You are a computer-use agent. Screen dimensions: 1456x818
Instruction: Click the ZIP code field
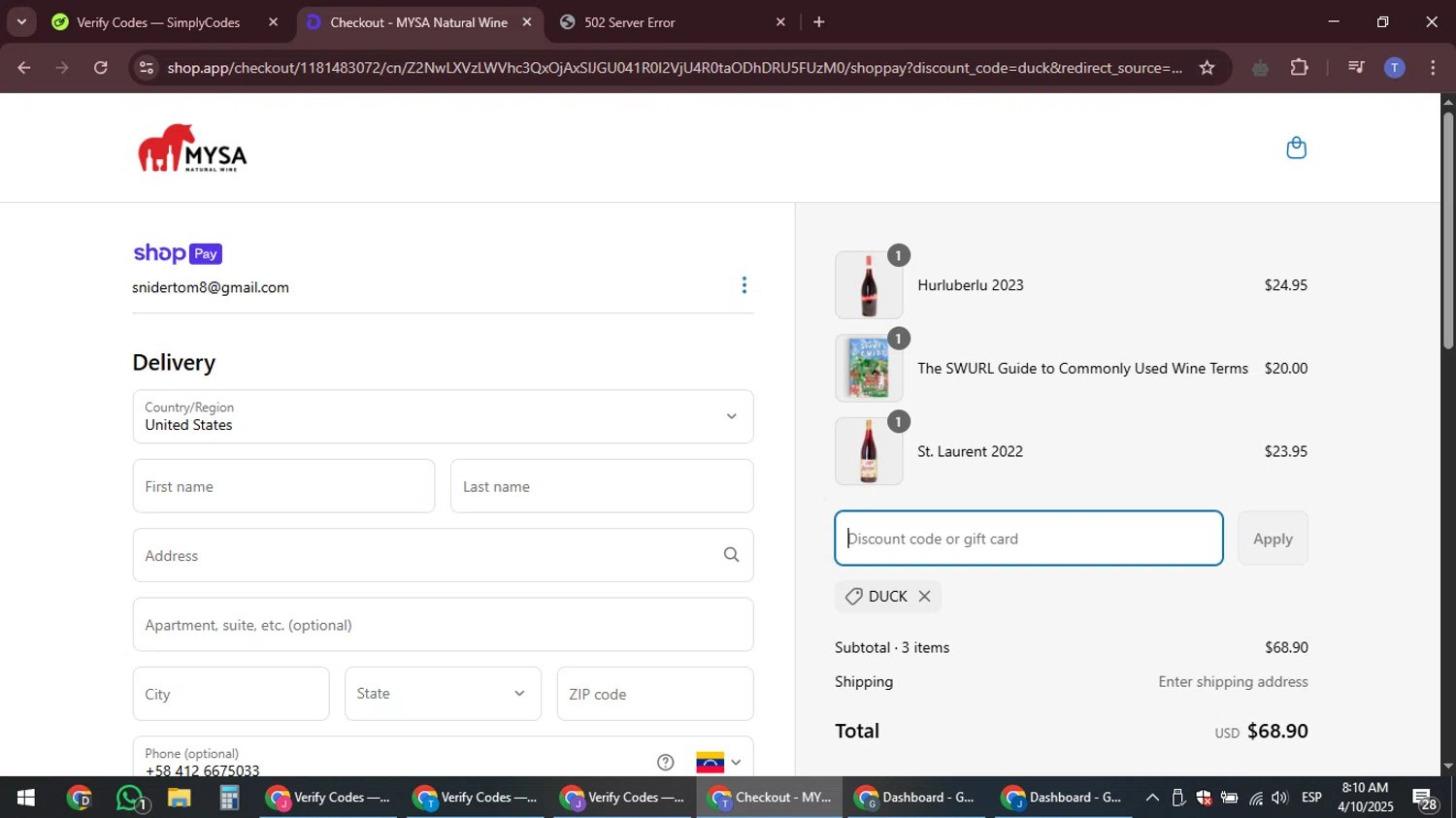[655, 694]
